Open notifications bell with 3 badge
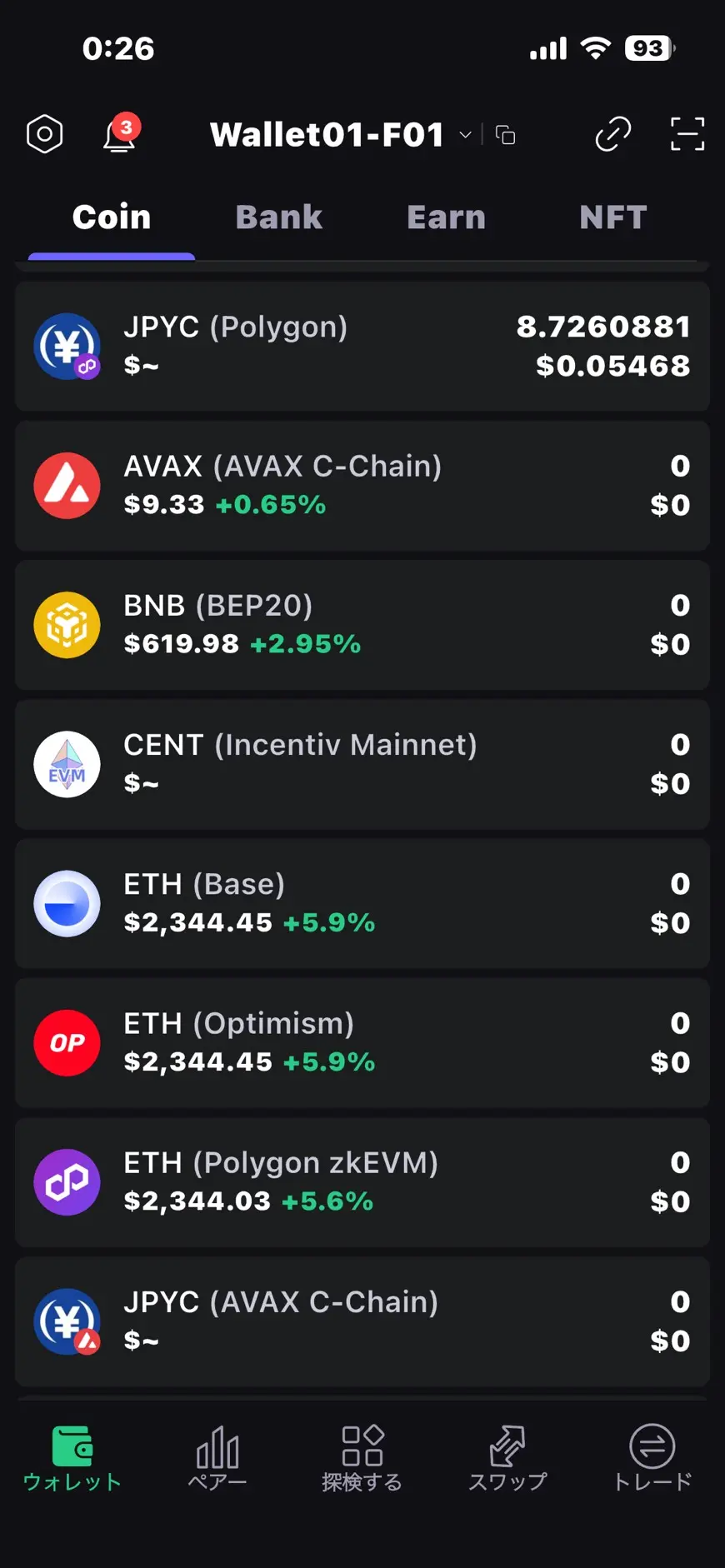The width and height of the screenshot is (725, 1568). tap(120, 134)
